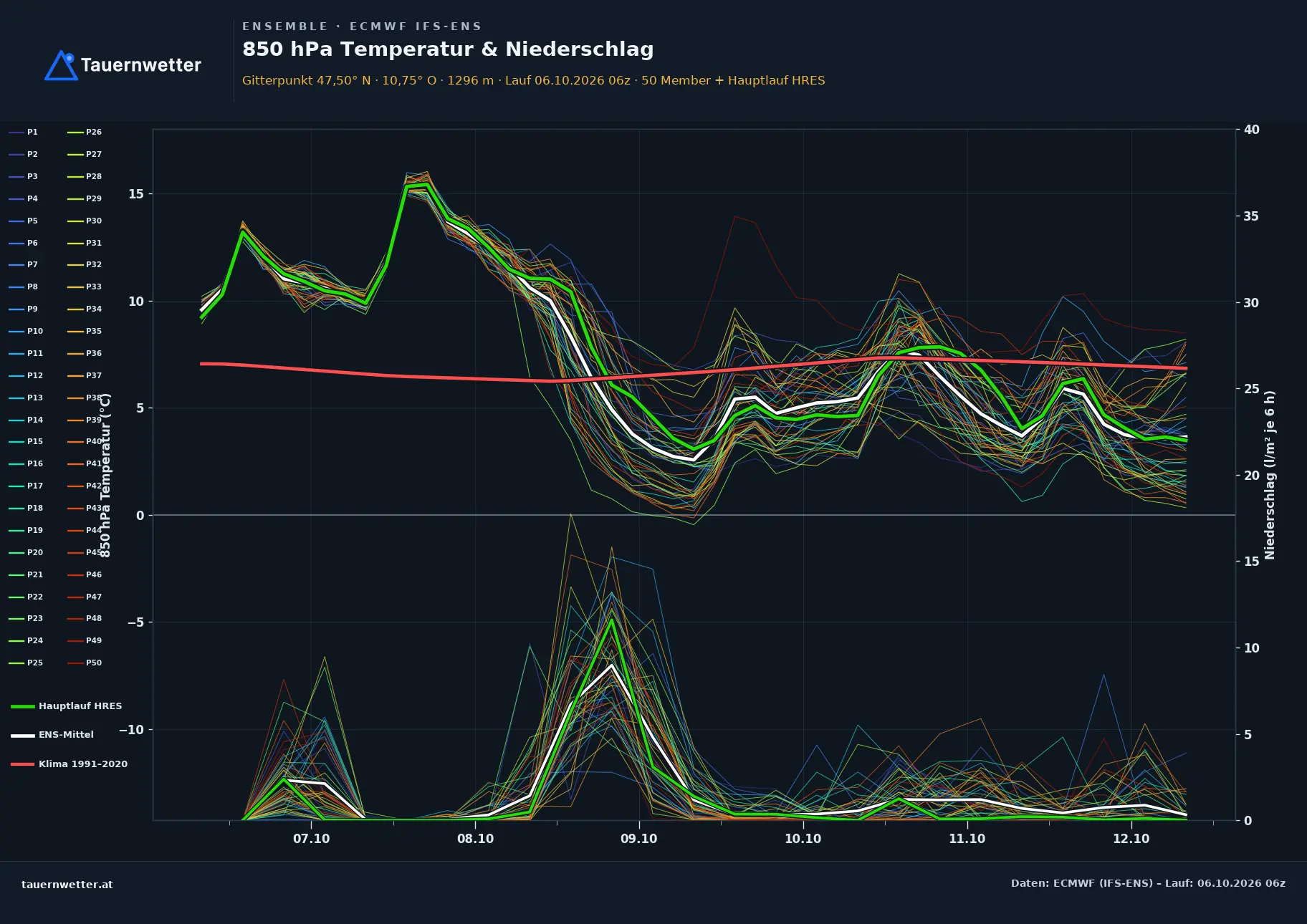Click the P10 member legend entry
1307x924 pixels.
[x=26, y=332]
